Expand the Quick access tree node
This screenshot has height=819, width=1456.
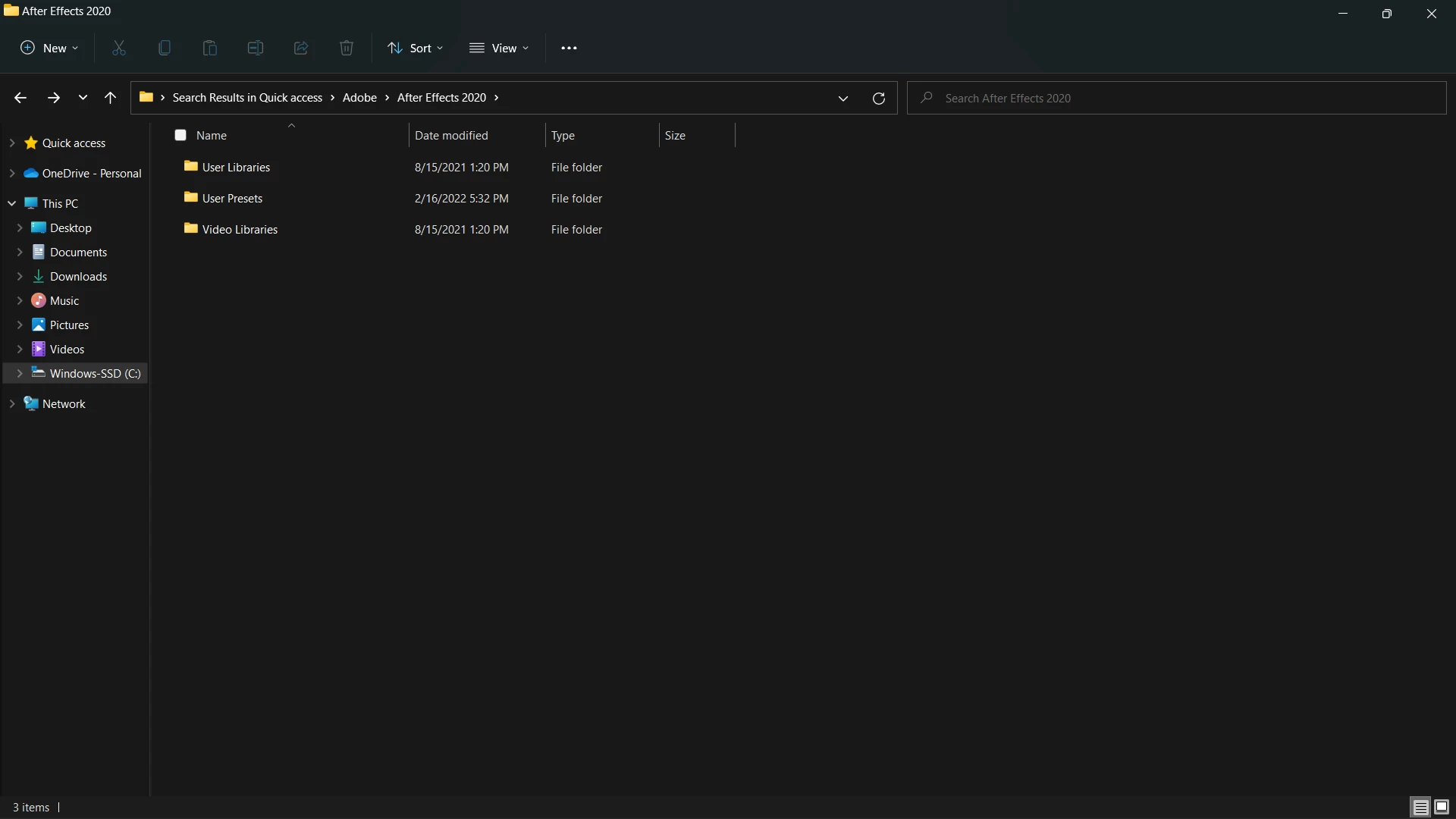click(12, 143)
